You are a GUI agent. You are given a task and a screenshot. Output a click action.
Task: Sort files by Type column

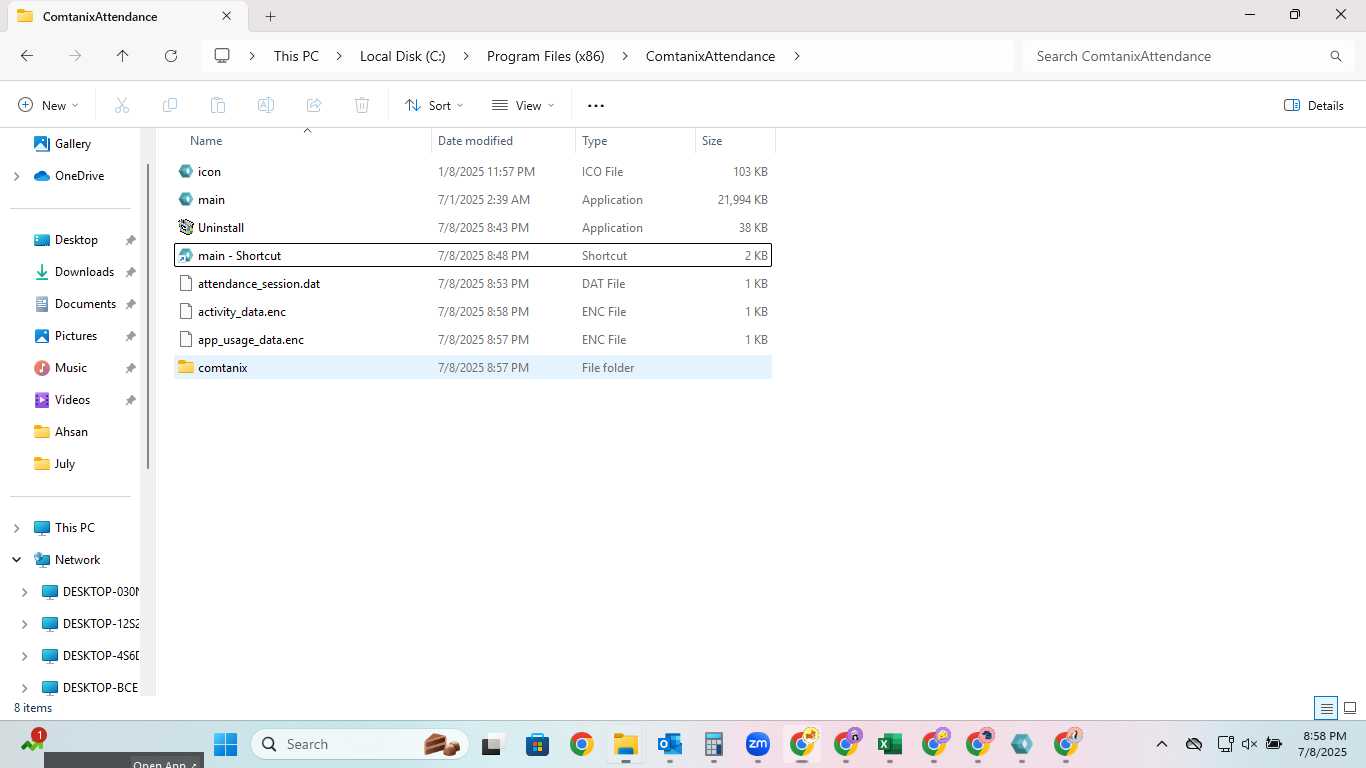click(x=636, y=141)
